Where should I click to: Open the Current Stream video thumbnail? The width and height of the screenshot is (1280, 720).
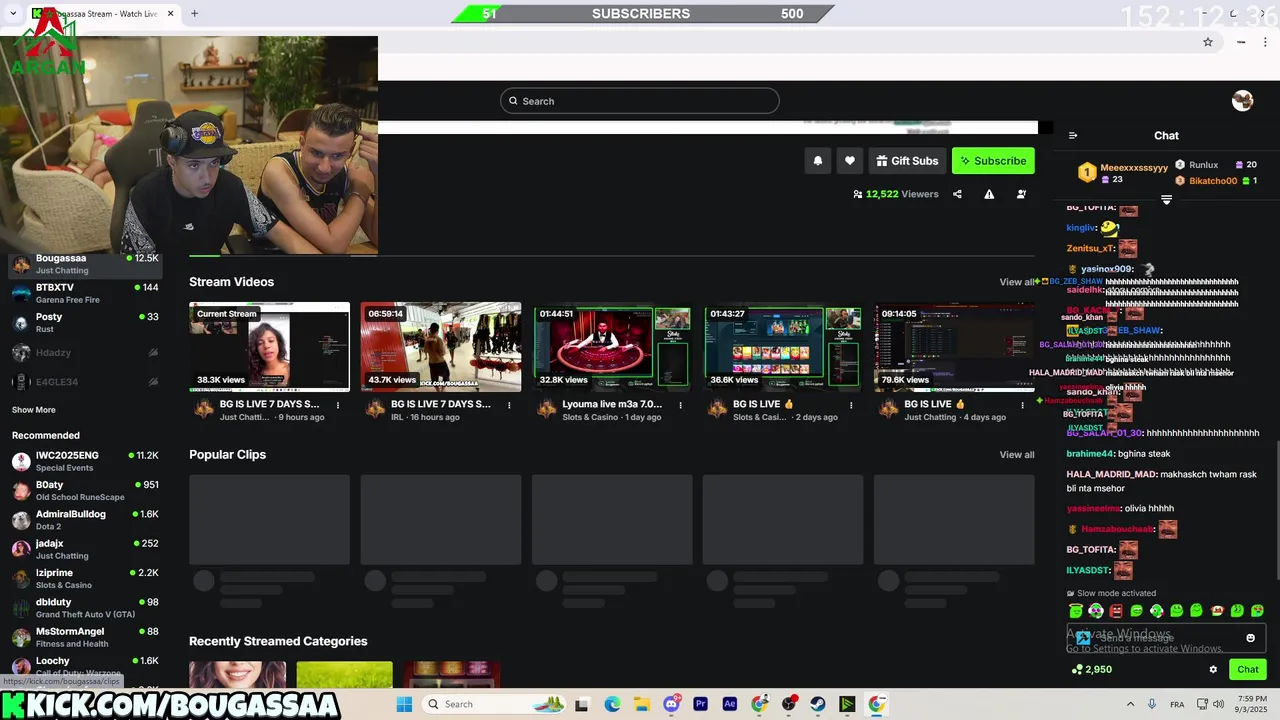(270, 346)
